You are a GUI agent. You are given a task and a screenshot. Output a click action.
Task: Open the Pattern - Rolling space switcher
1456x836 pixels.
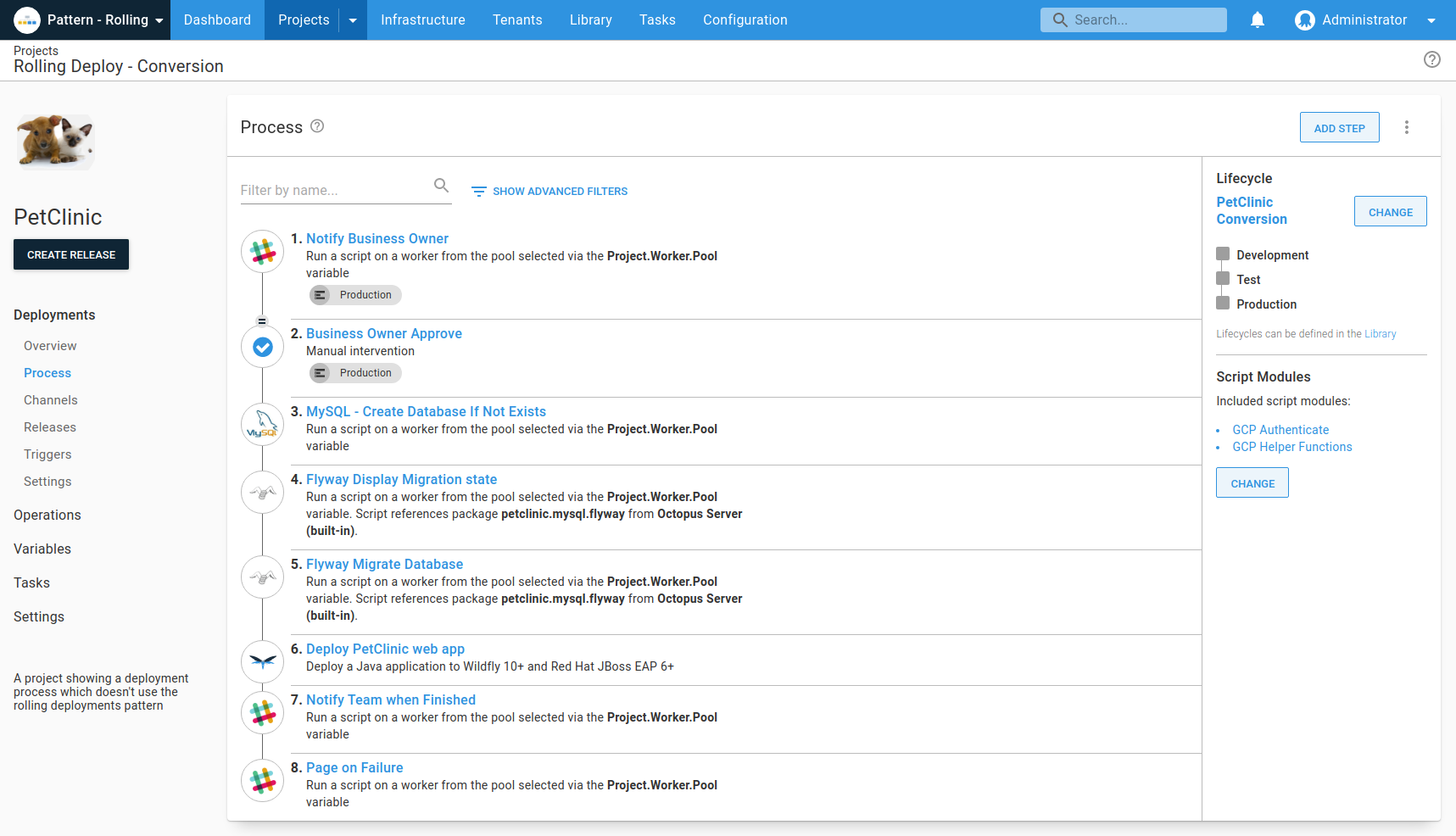click(x=89, y=20)
